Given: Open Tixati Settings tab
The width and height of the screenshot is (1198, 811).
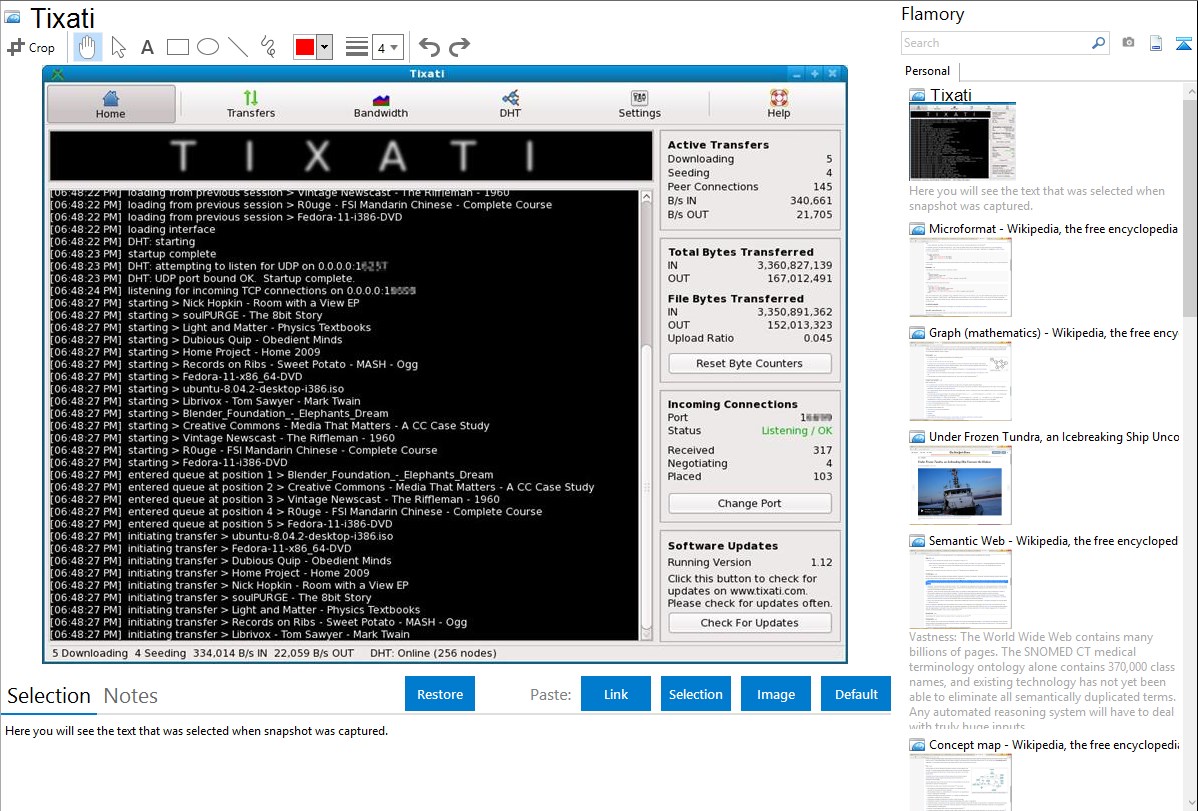Looking at the screenshot, I should [639, 105].
